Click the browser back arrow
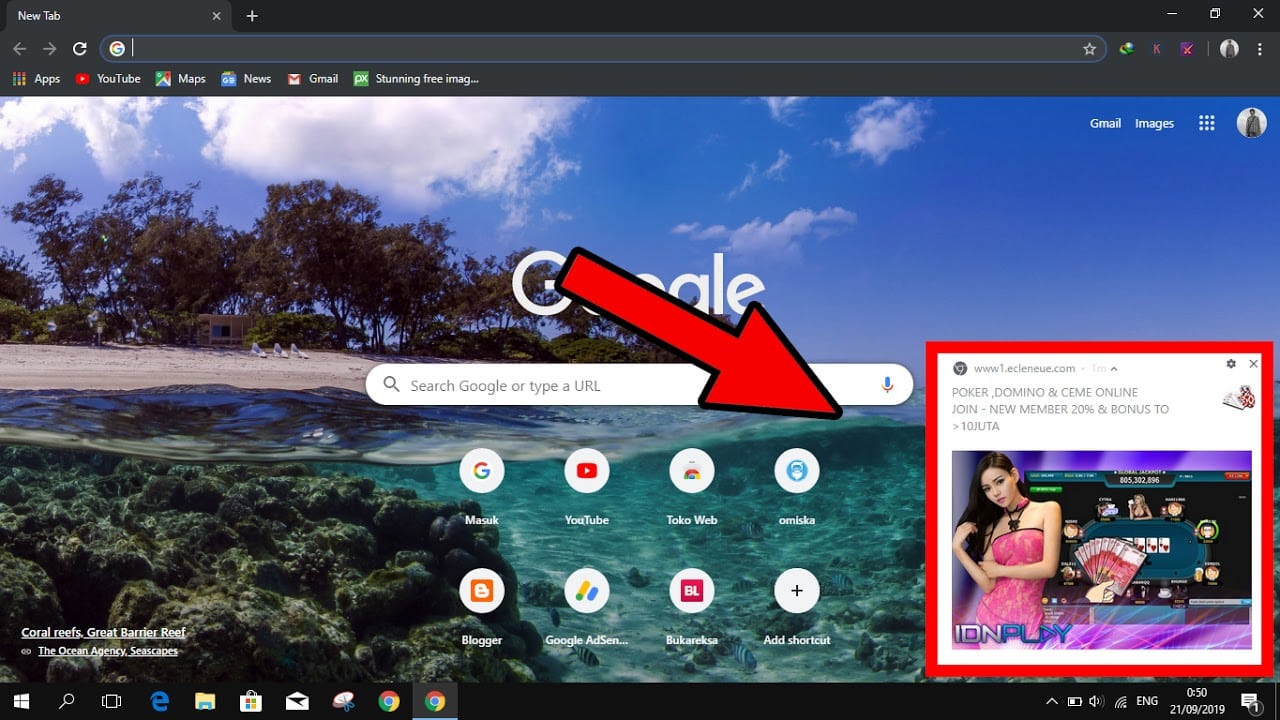The width and height of the screenshot is (1280, 720). (x=19, y=49)
